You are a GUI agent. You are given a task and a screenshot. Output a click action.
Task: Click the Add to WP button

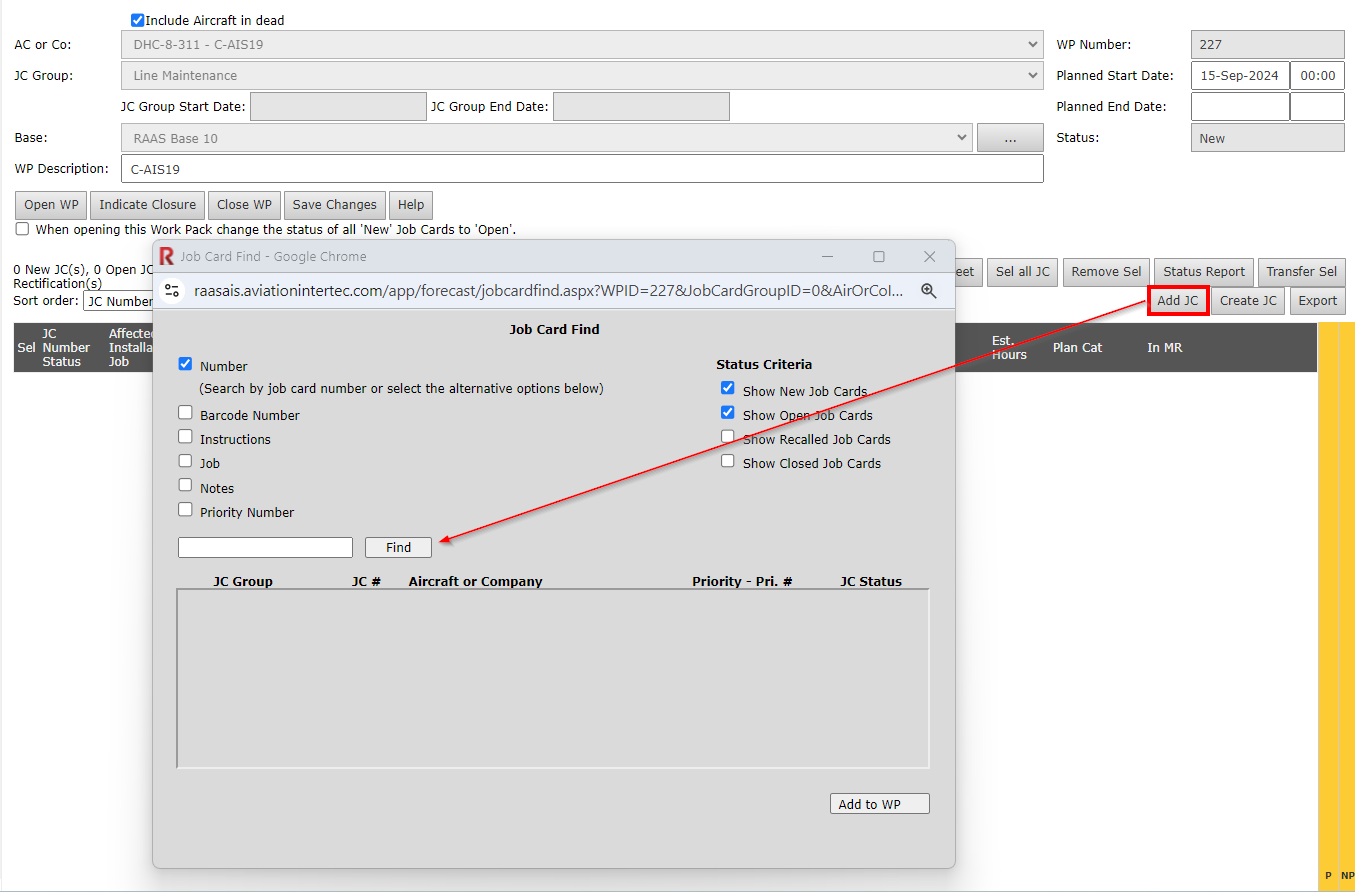coord(879,804)
